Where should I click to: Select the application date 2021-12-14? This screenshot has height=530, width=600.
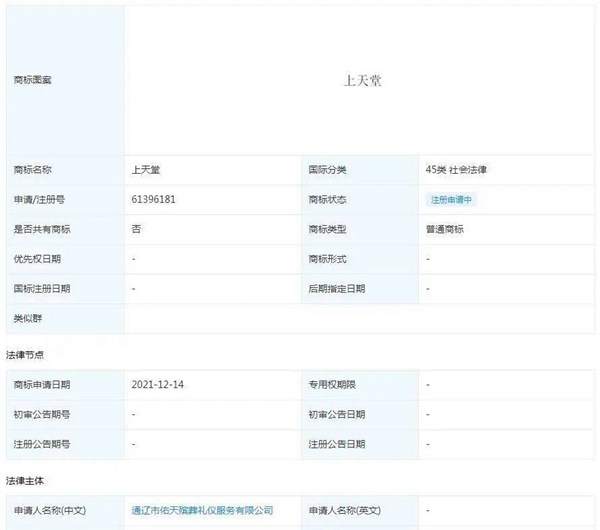point(156,384)
